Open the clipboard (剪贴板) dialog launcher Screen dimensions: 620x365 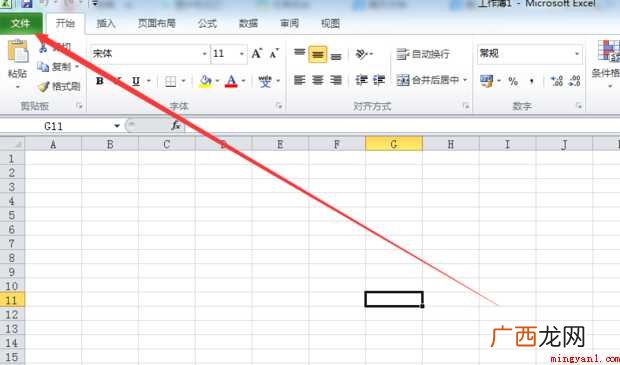click(x=80, y=106)
